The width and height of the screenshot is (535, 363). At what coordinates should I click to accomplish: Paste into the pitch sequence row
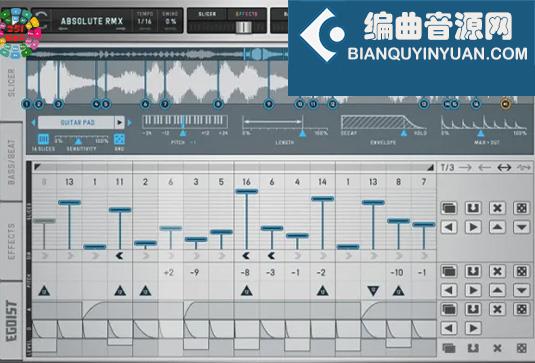(x=473, y=271)
